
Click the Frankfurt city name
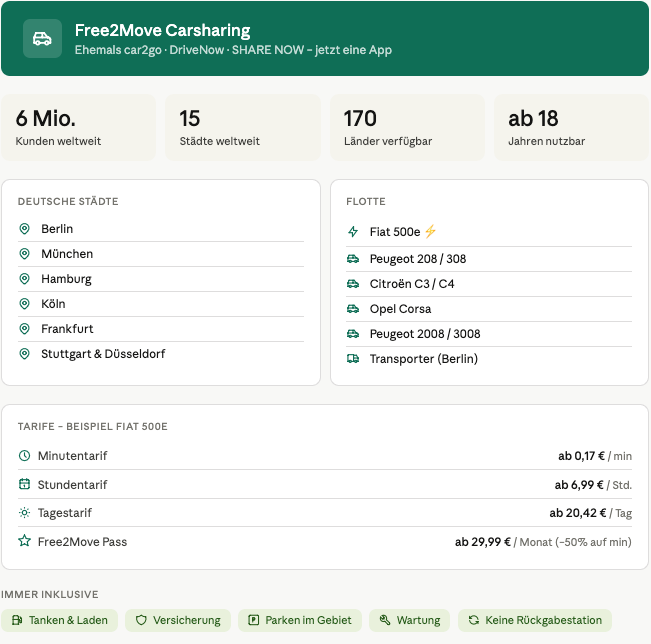pyautogui.click(x=67, y=329)
